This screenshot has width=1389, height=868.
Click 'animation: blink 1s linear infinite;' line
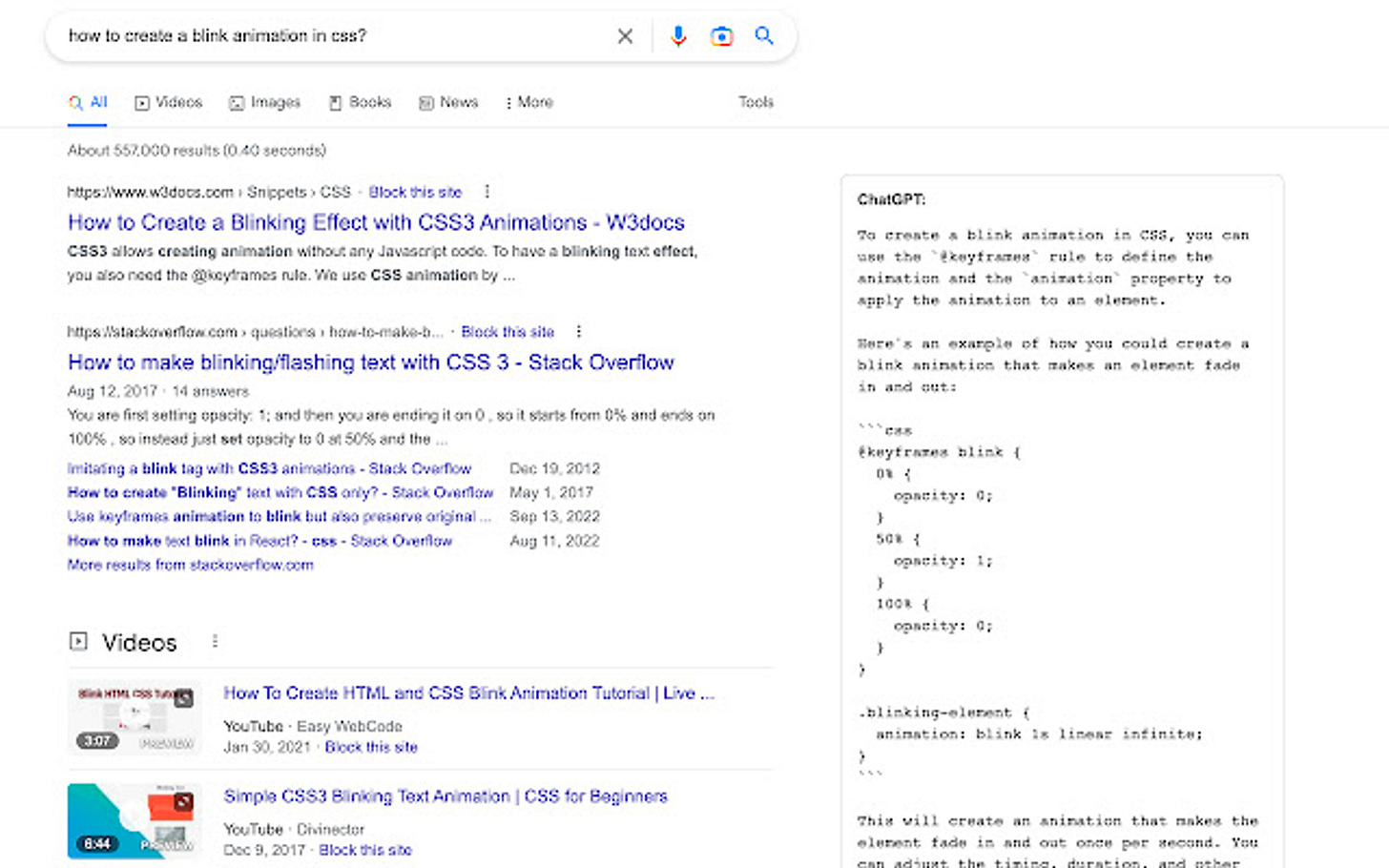coord(1039,734)
